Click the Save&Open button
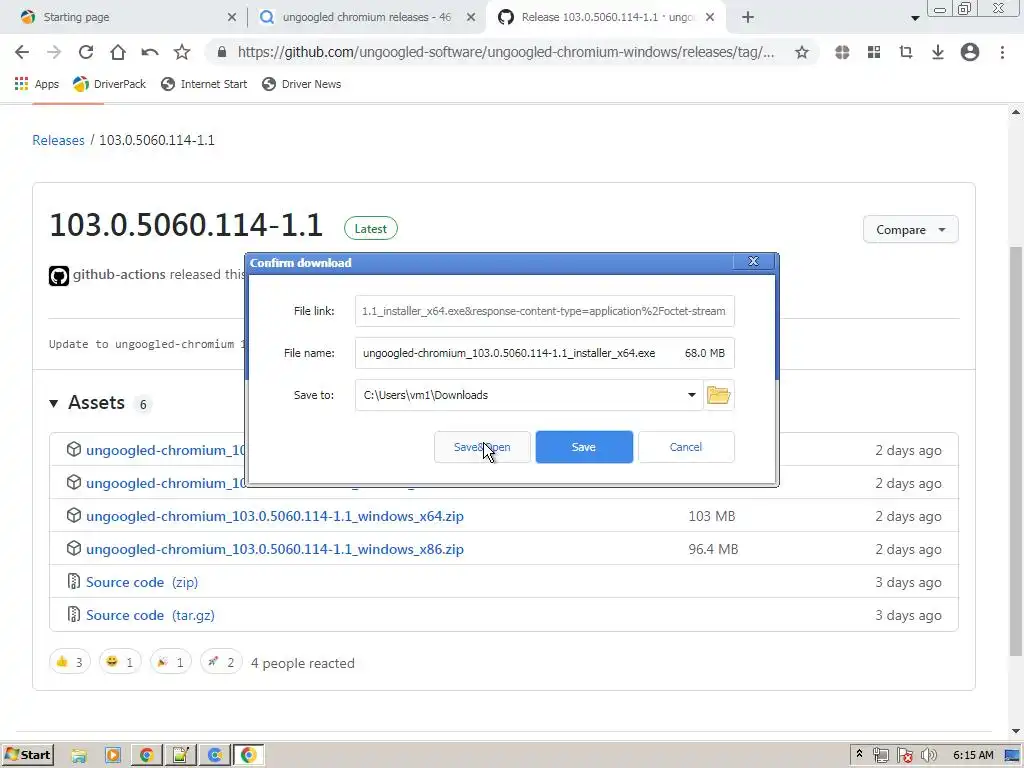Screen dimensions: 1024x768 482,447
